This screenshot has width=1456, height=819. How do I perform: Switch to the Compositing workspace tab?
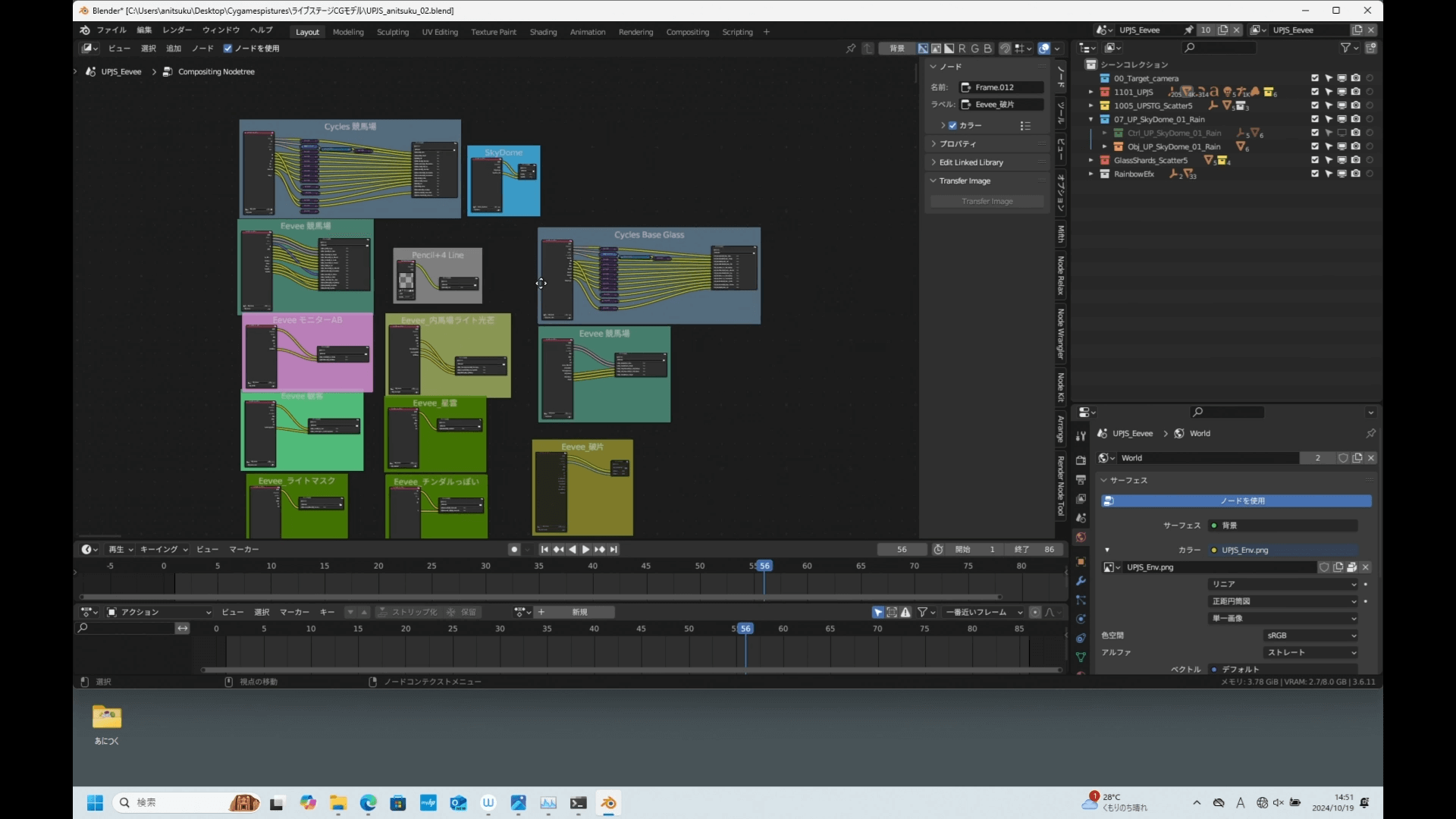(x=687, y=32)
